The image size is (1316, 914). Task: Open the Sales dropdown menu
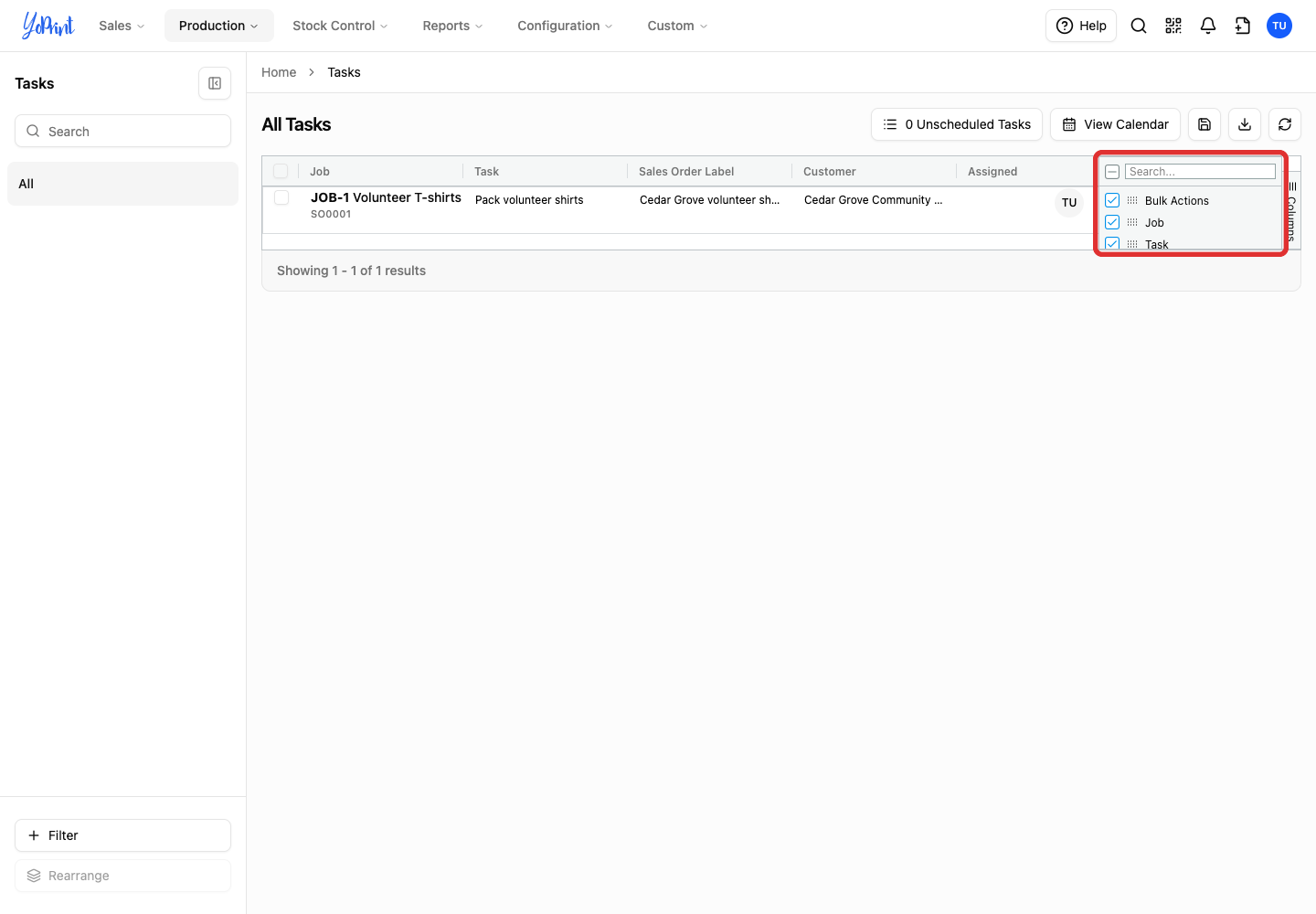click(x=122, y=26)
